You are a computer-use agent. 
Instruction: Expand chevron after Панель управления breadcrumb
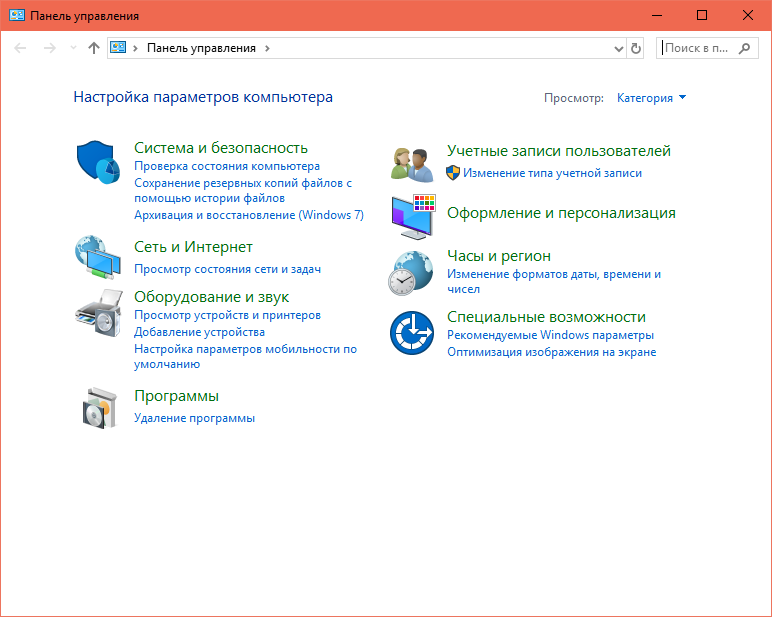pos(267,48)
